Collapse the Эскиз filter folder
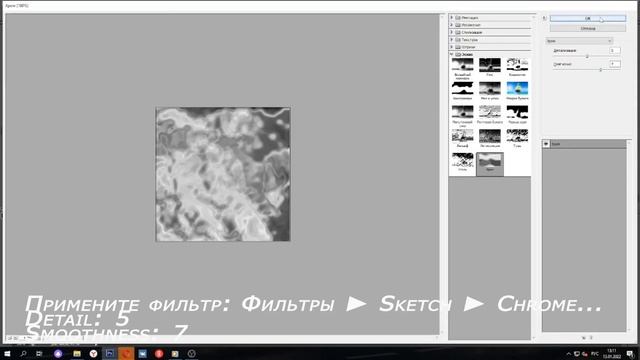 point(451,54)
